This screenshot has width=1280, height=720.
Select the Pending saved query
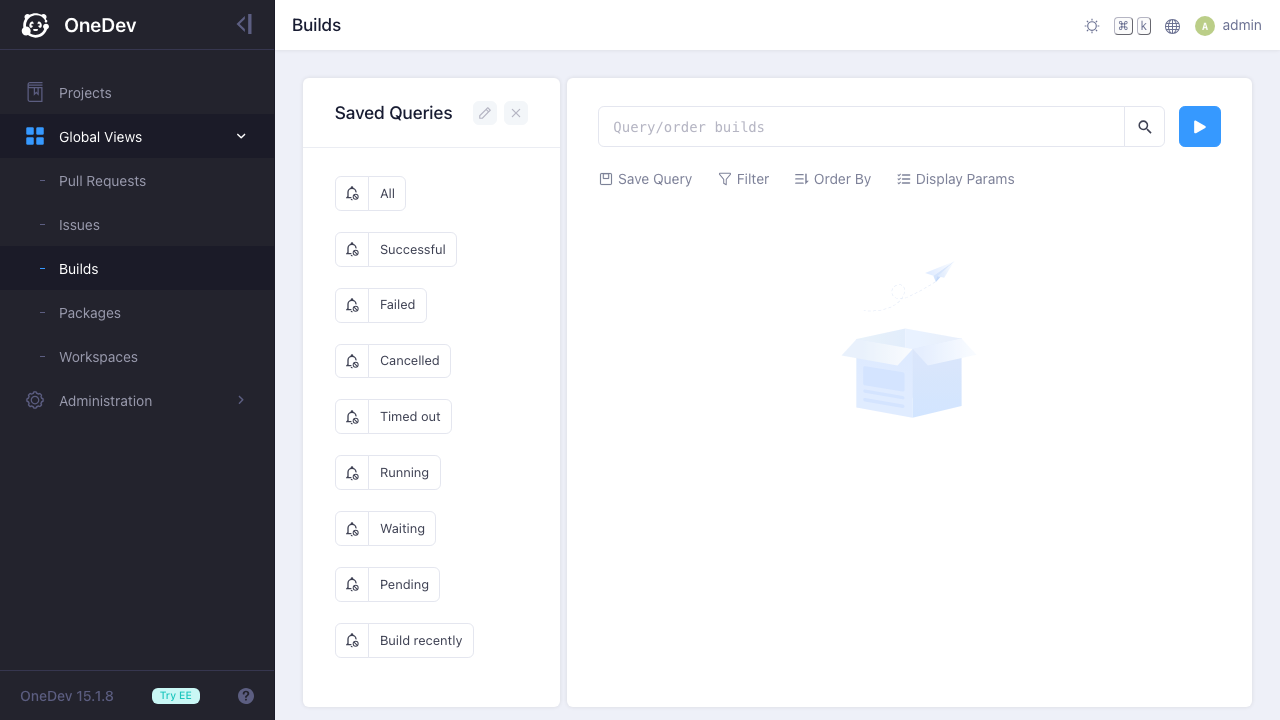tap(404, 585)
